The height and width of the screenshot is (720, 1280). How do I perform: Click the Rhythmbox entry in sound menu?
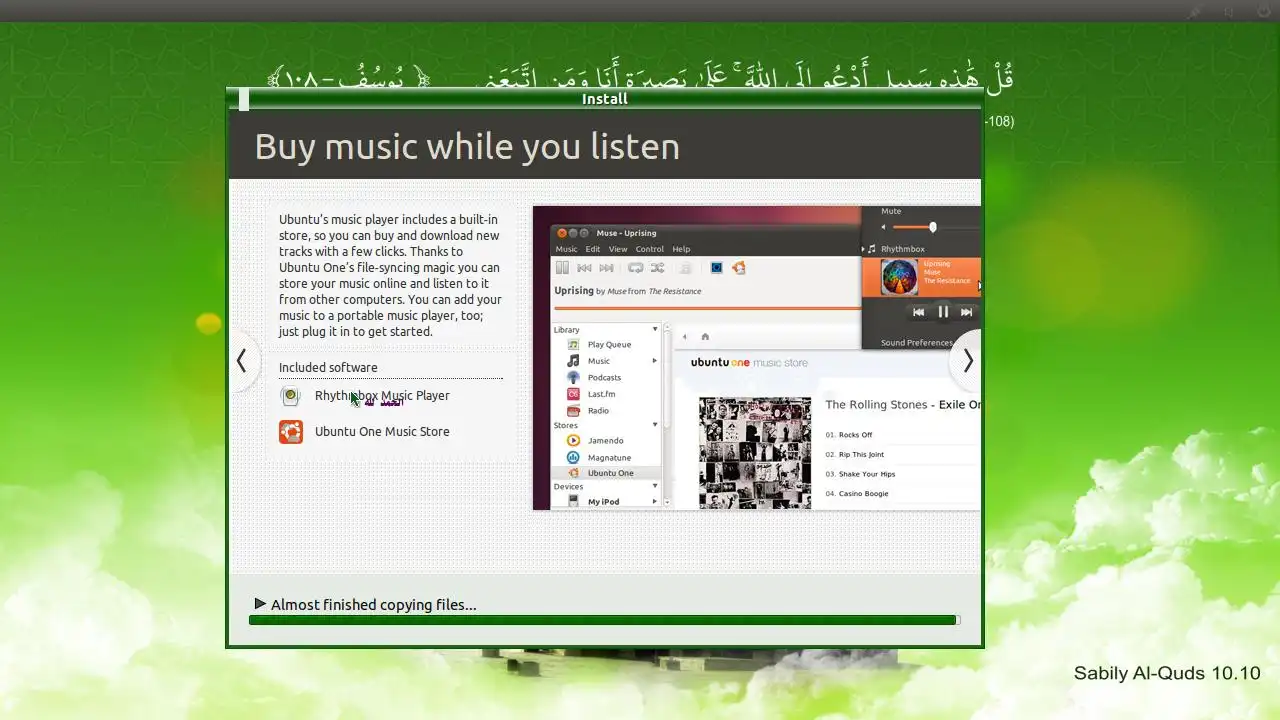coord(902,249)
